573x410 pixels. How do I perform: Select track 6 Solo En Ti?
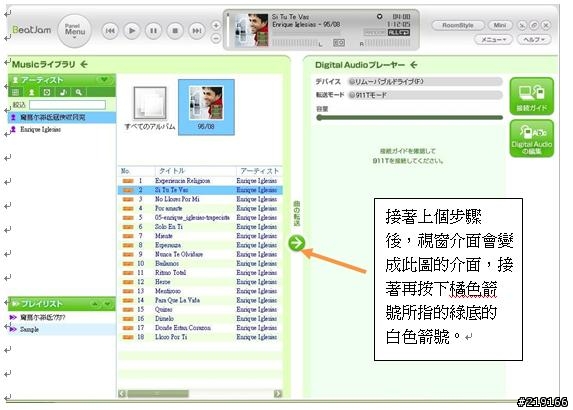click(x=200, y=227)
